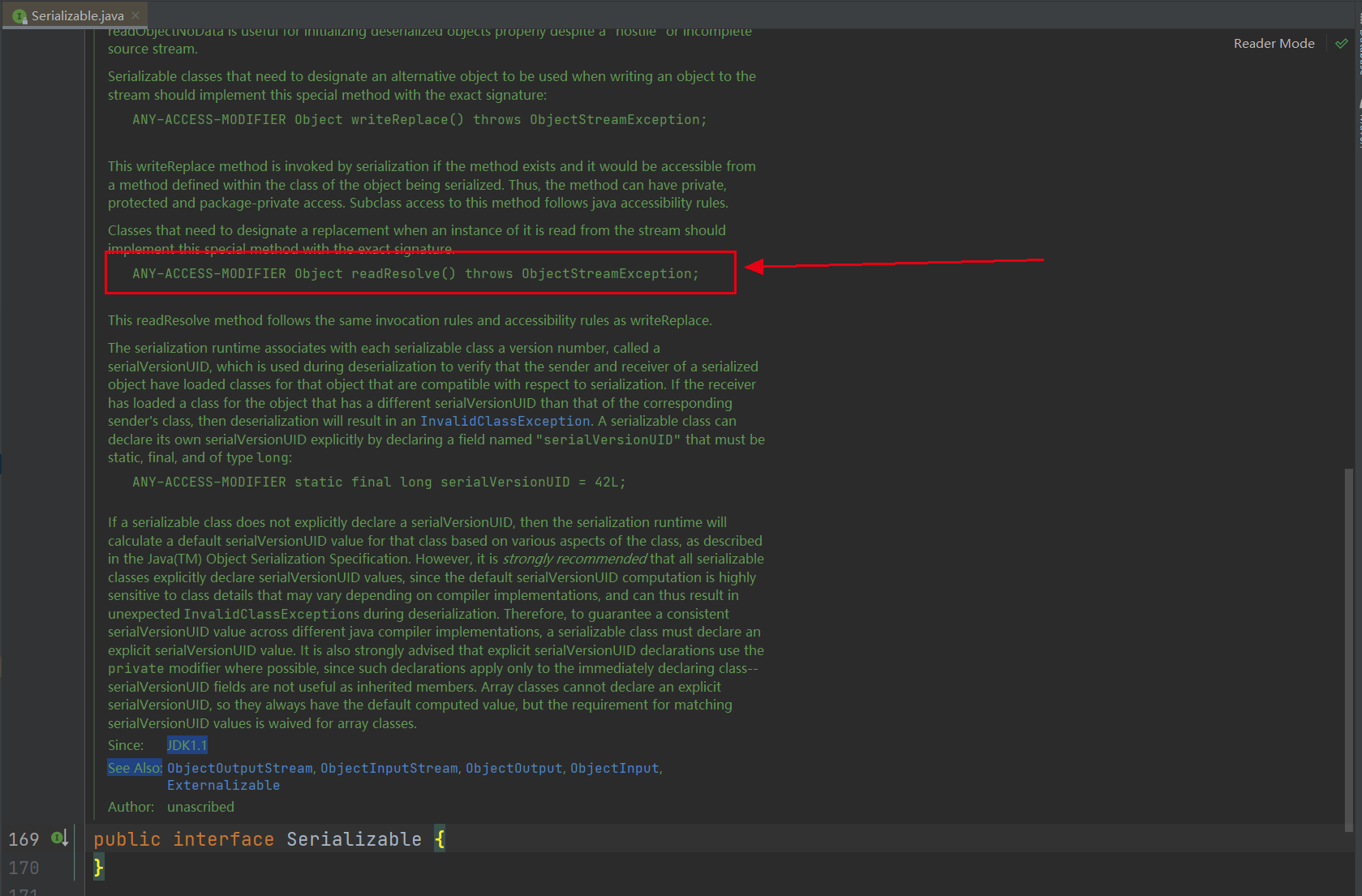Click the closing brace on line 170

pos(99,868)
